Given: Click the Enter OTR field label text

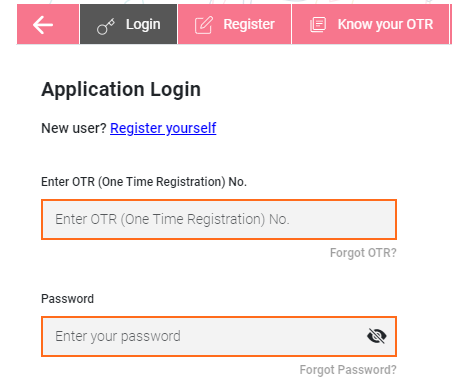Looking at the screenshot, I should [144, 182].
